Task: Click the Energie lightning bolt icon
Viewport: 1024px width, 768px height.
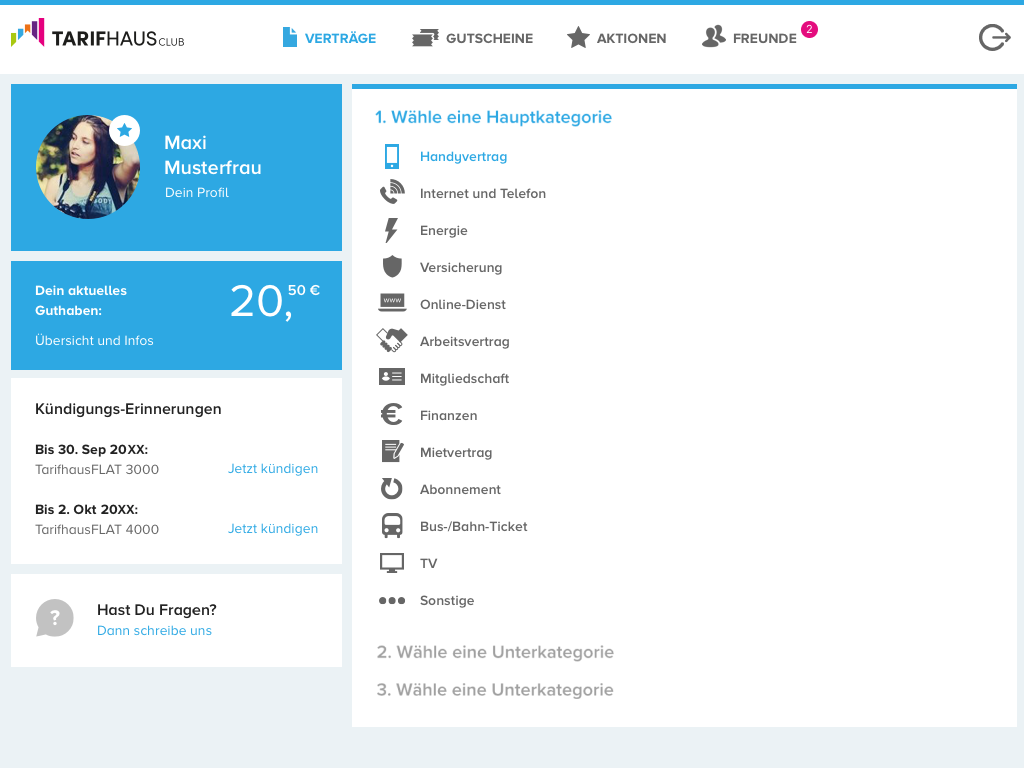Action: pos(392,231)
